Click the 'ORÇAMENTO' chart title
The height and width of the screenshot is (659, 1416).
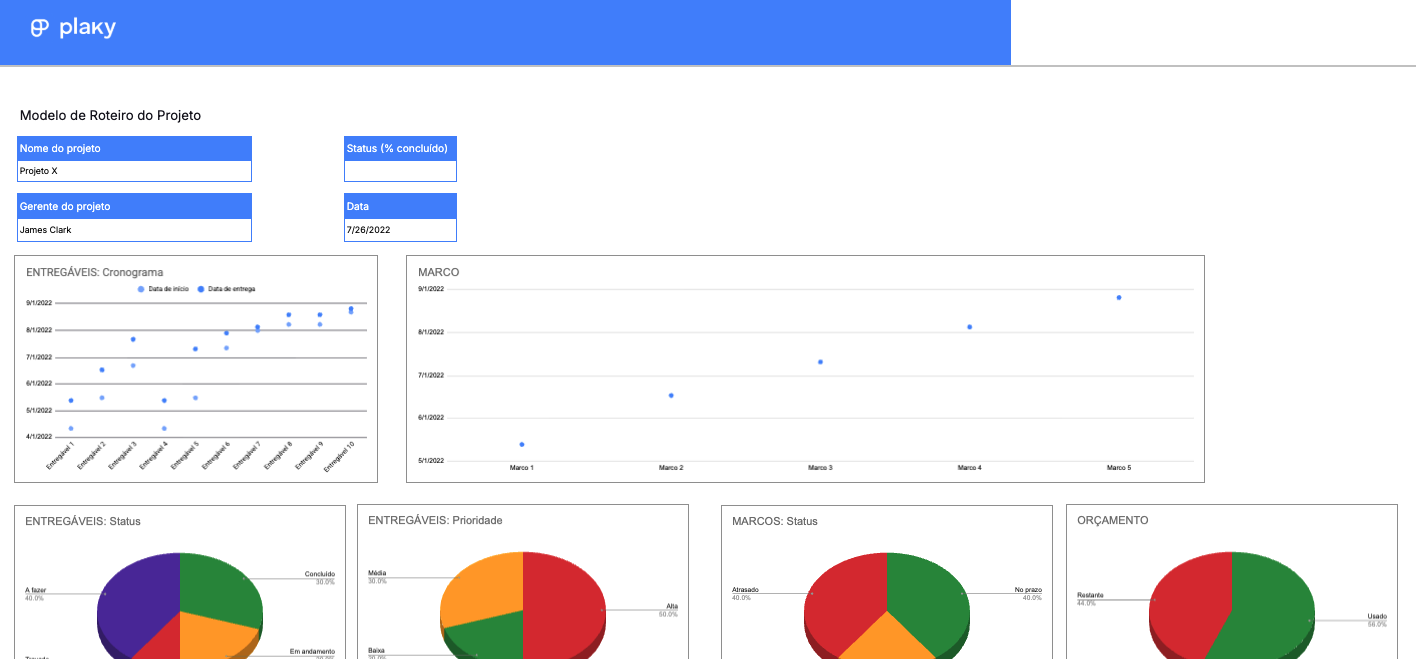(1113, 520)
